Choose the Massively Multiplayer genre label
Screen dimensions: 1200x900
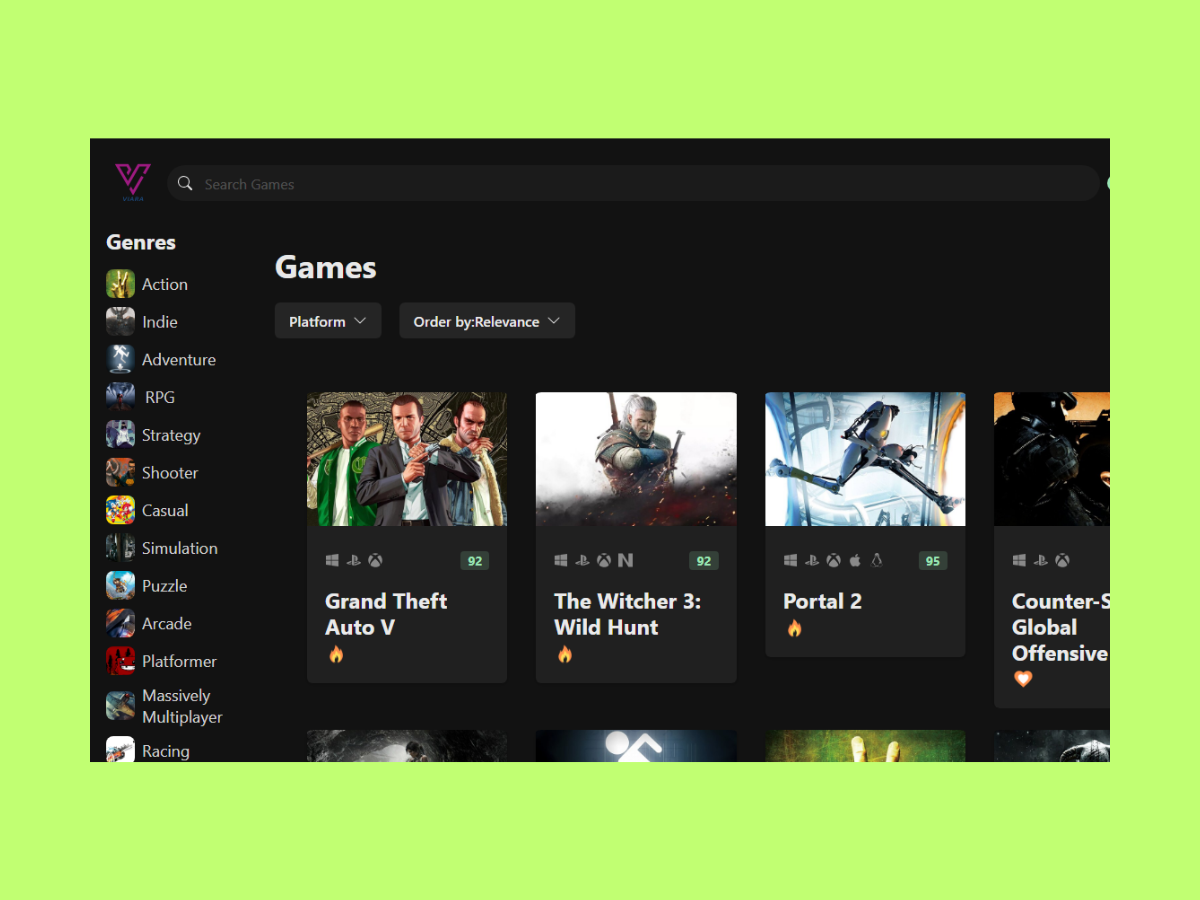click(x=182, y=706)
